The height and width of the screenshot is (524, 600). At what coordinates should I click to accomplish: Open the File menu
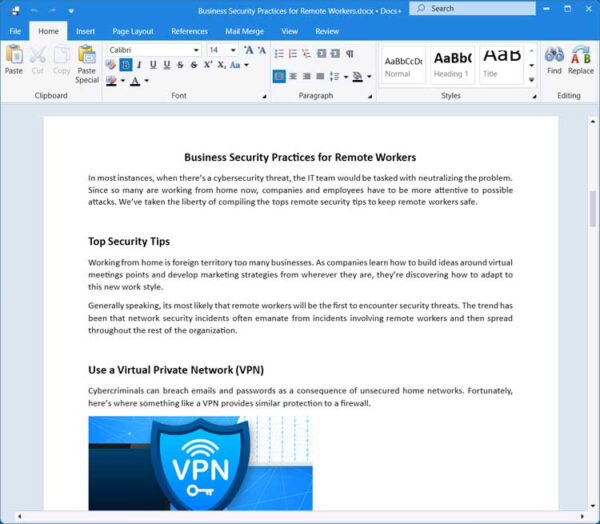coord(15,31)
